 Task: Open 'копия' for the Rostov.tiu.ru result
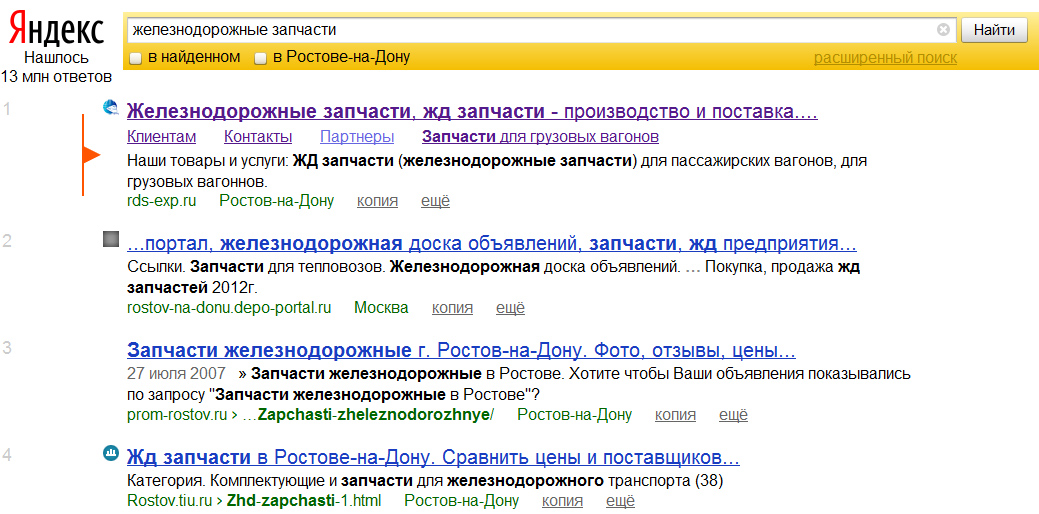pos(563,500)
